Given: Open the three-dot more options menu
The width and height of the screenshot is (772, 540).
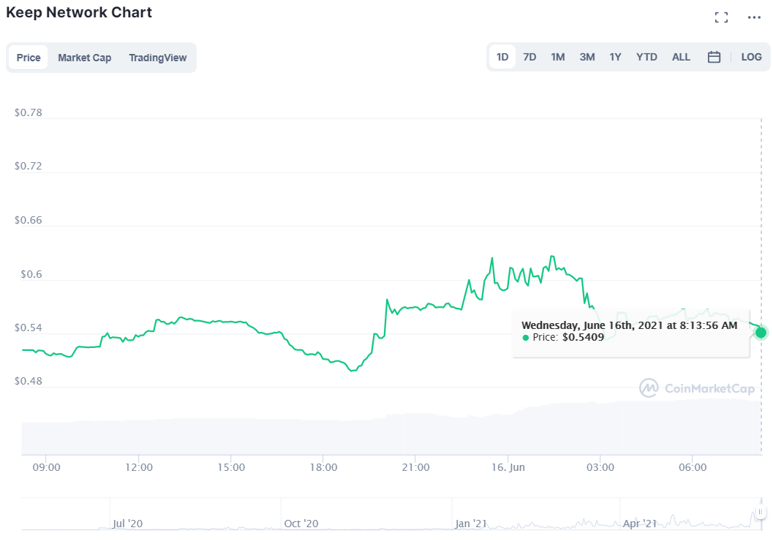Looking at the screenshot, I should [x=754, y=18].
